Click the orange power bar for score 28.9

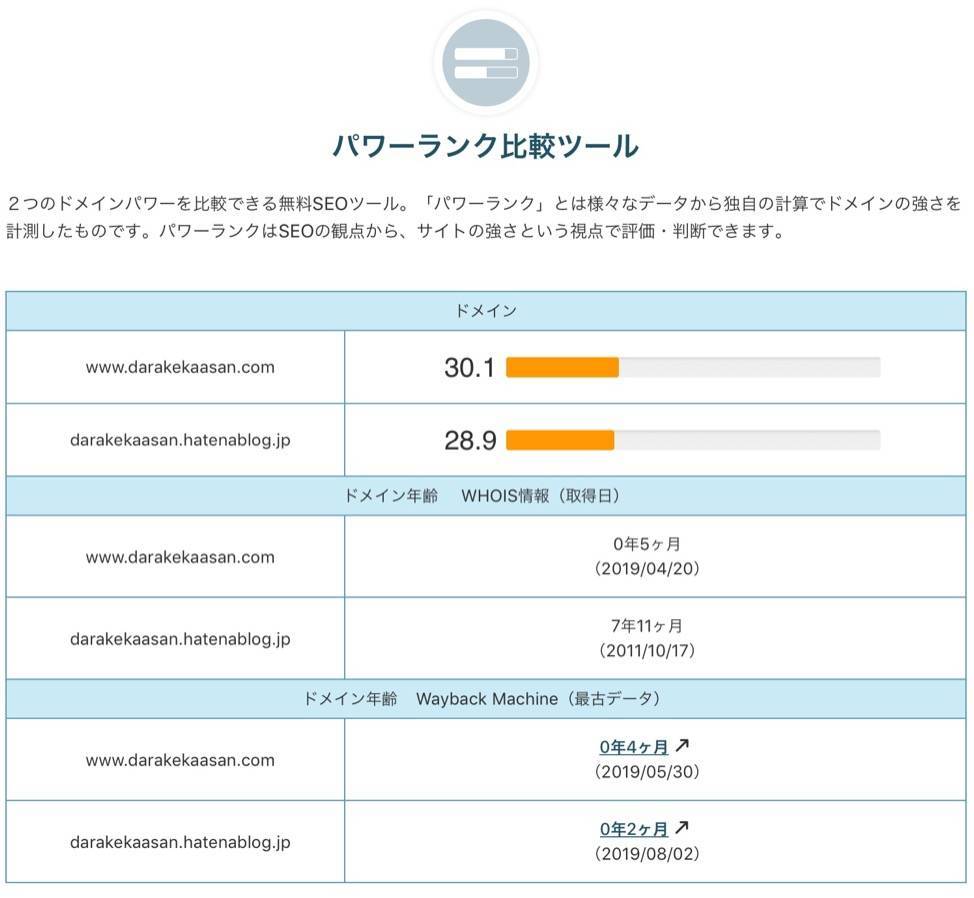(560, 440)
